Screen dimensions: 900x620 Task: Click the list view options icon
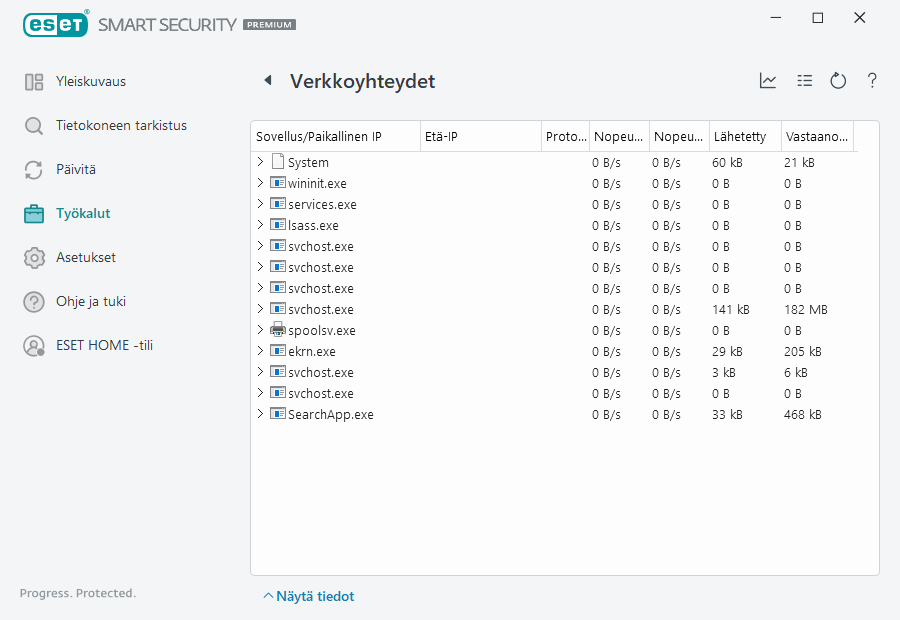pos(804,81)
